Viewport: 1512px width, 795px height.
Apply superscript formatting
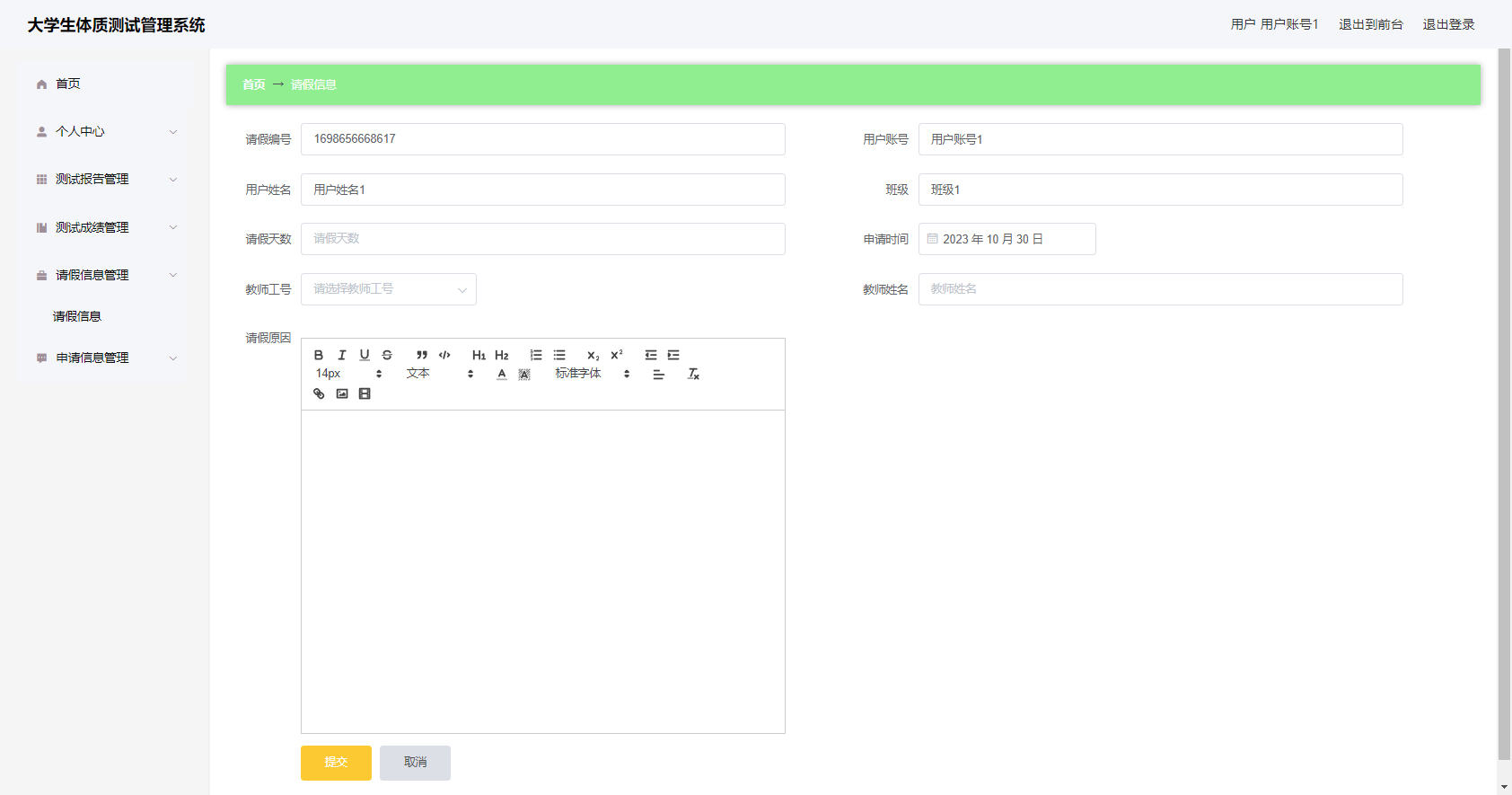[x=617, y=355]
